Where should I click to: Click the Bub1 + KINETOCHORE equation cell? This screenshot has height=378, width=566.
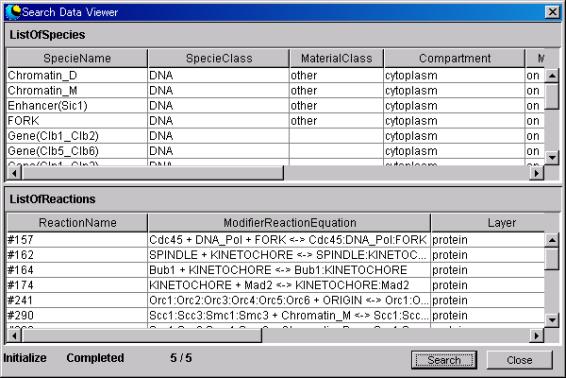289,270
